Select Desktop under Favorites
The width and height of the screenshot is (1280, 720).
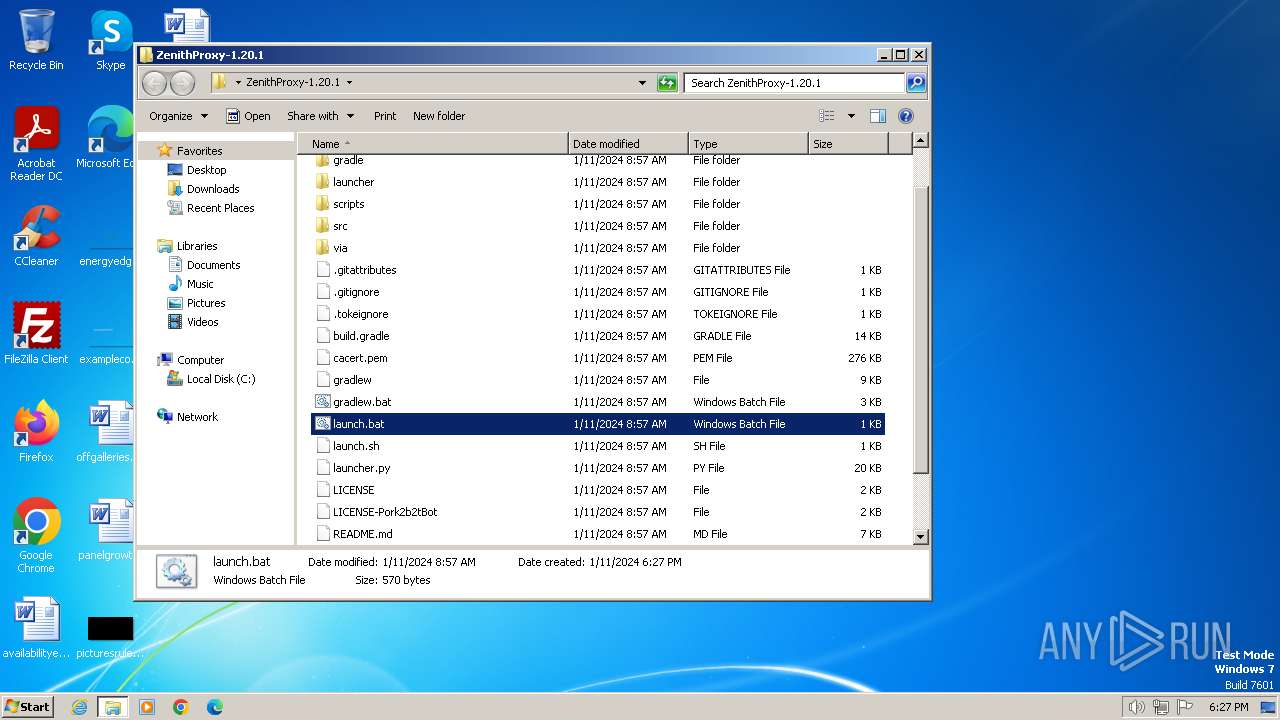[206, 170]
